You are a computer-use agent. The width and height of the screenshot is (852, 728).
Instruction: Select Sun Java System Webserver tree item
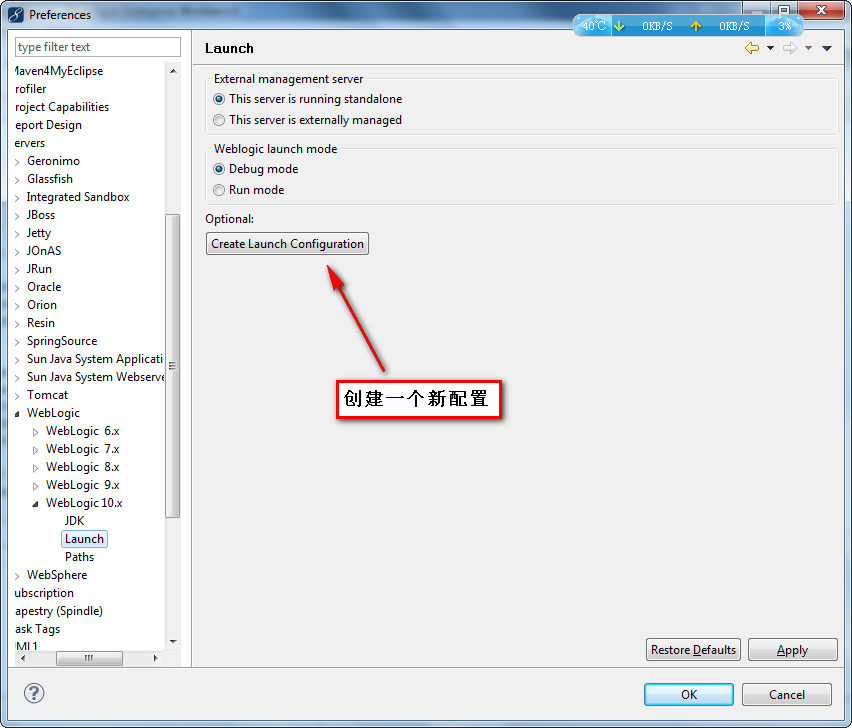pyautogui.click(x=95, y=376)
